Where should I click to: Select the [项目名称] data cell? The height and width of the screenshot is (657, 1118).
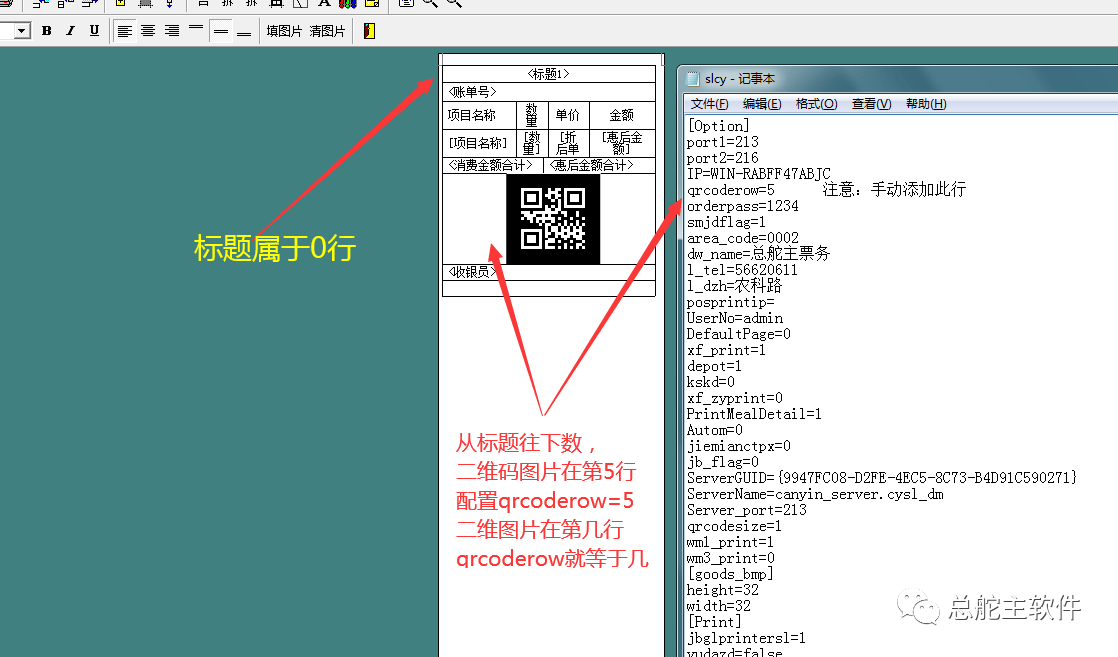(x=479, y=143)
